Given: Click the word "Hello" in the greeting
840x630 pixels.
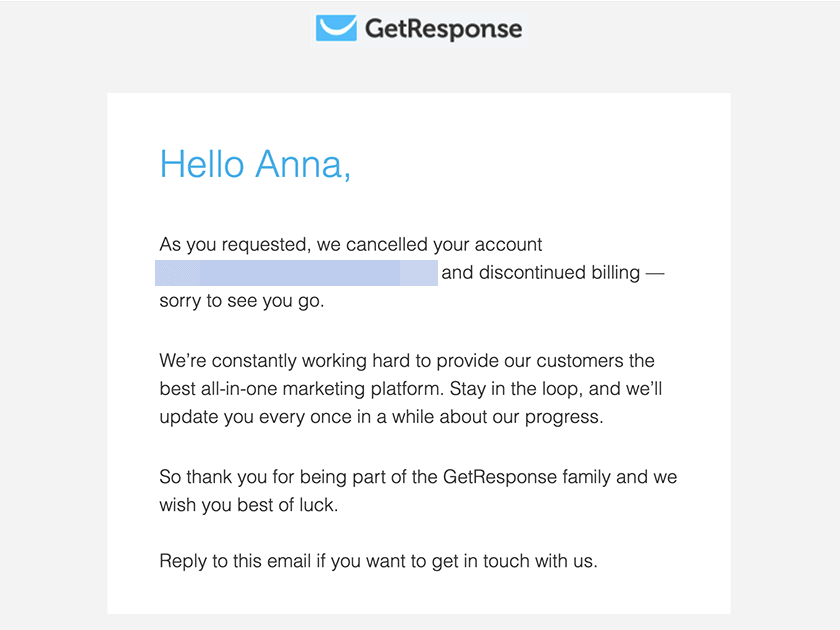Looking at the screenshot, I should click(x=202, y=164).
